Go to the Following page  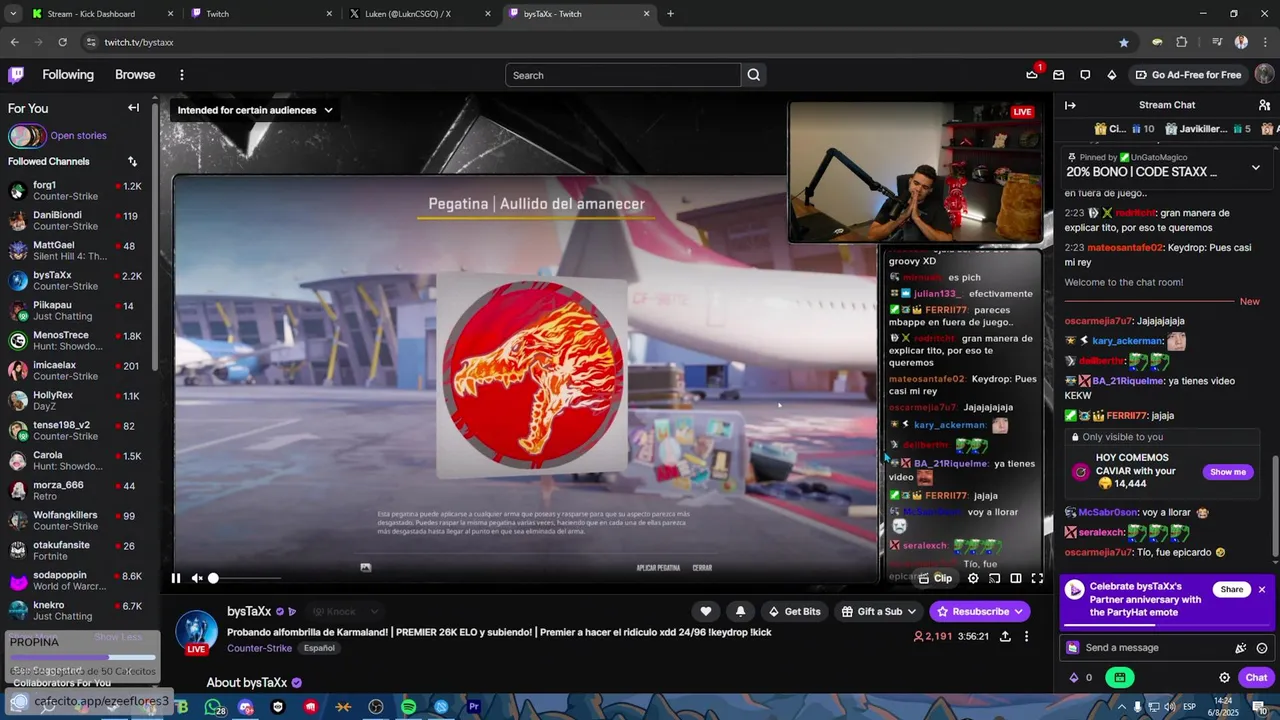tap(68, 75)
